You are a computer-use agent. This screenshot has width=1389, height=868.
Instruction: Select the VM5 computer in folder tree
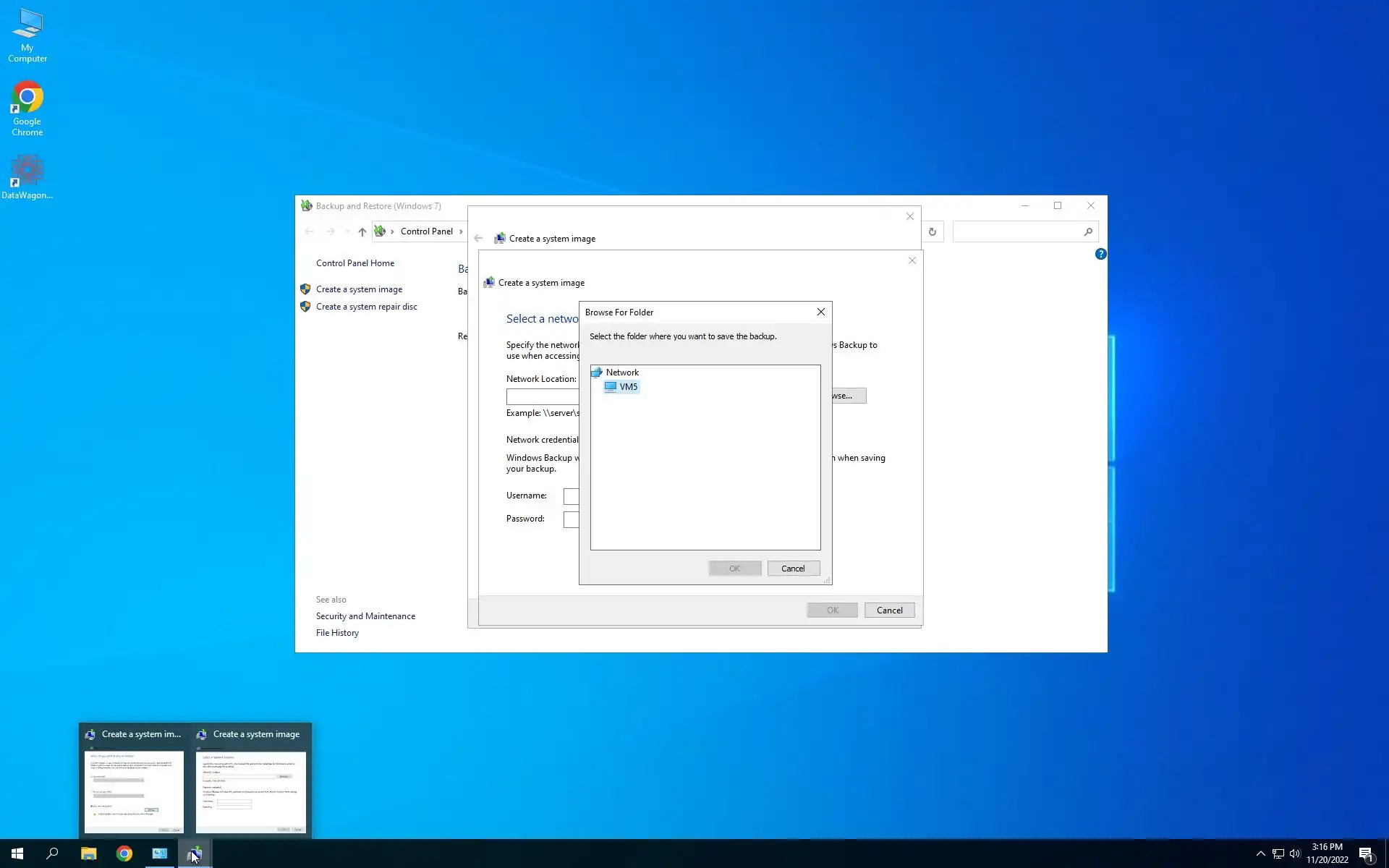click(x=627, y=387)
